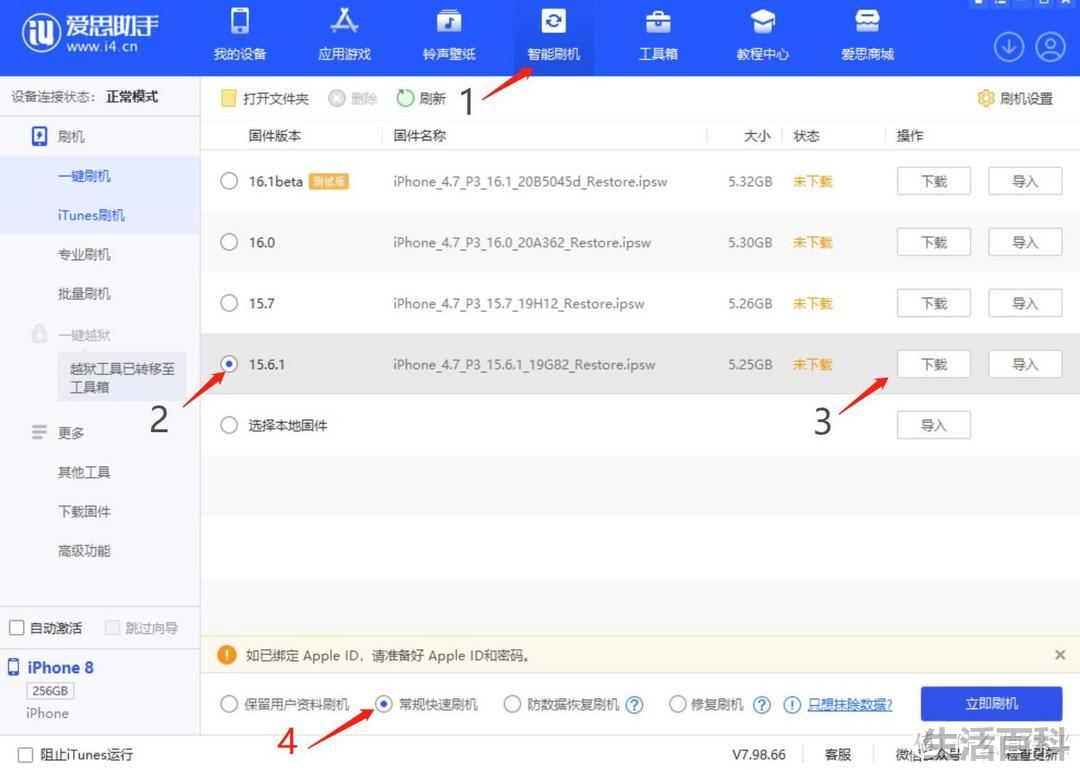Open 高级功能 in sidebar

click(x=84, y=551)
